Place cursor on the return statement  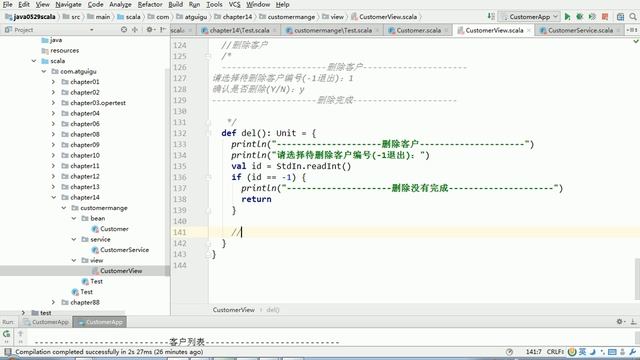click(256, 199)
